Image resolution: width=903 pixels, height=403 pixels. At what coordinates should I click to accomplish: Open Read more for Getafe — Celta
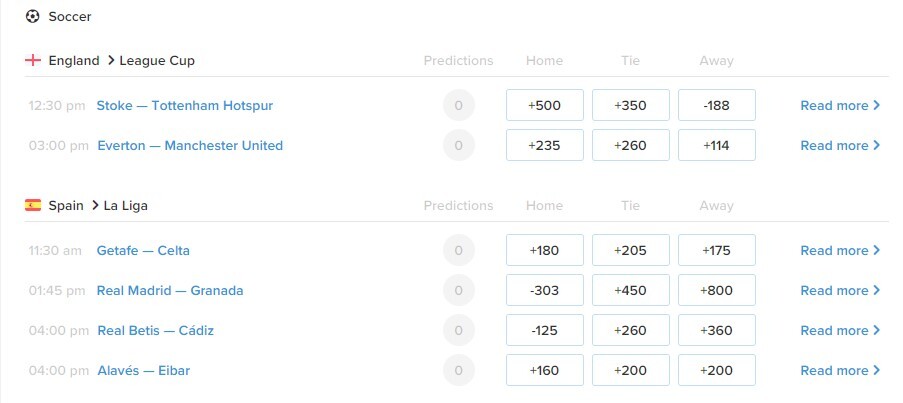[840, 250]
